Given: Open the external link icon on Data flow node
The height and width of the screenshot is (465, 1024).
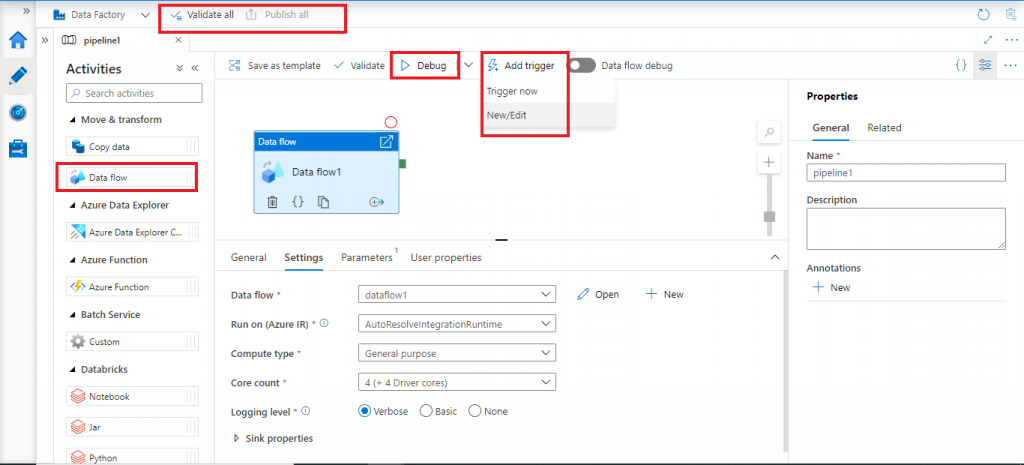Looking at the screenshot, I should click(x=386, y=141).
